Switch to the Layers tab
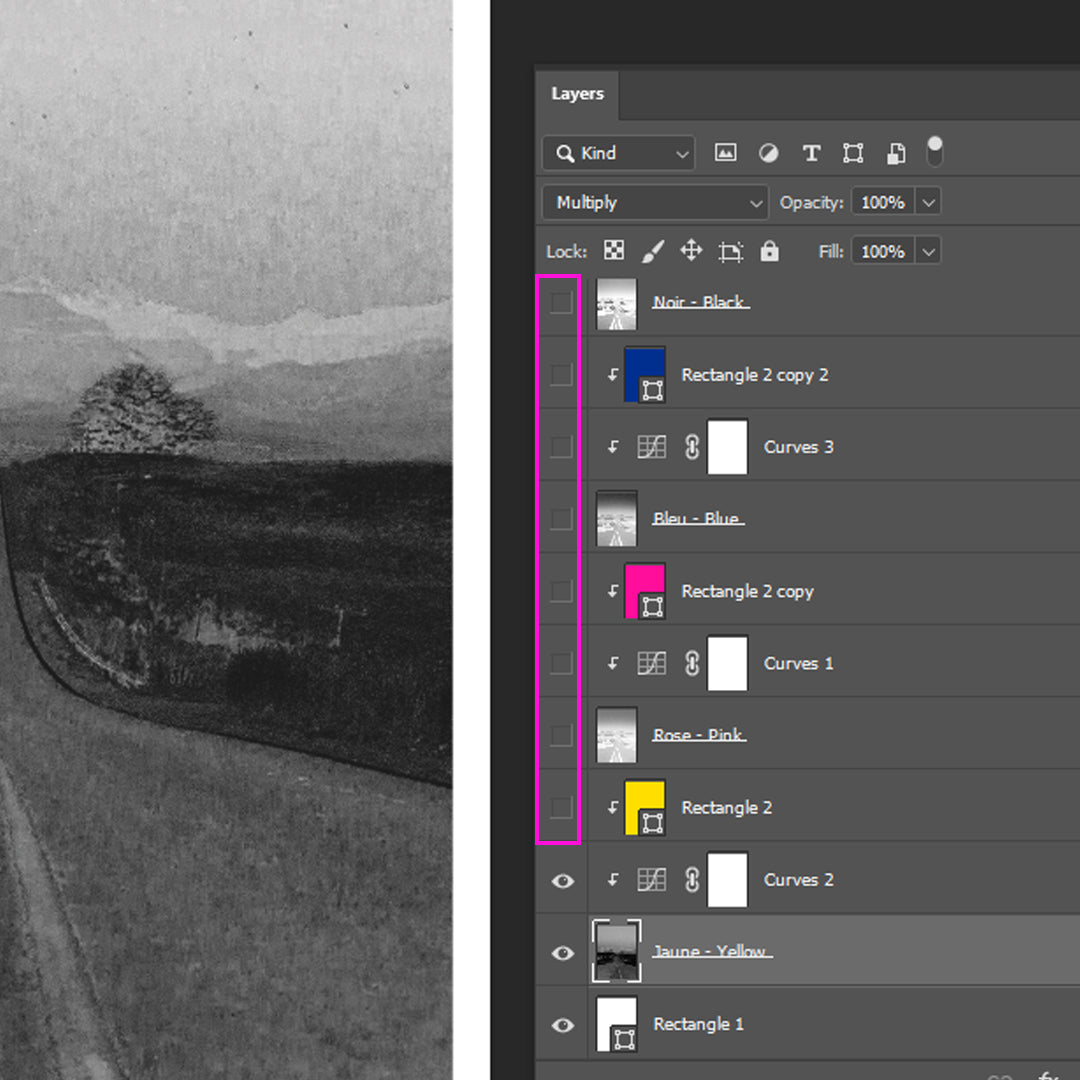 pyautogui.click(x=578, y=94)
